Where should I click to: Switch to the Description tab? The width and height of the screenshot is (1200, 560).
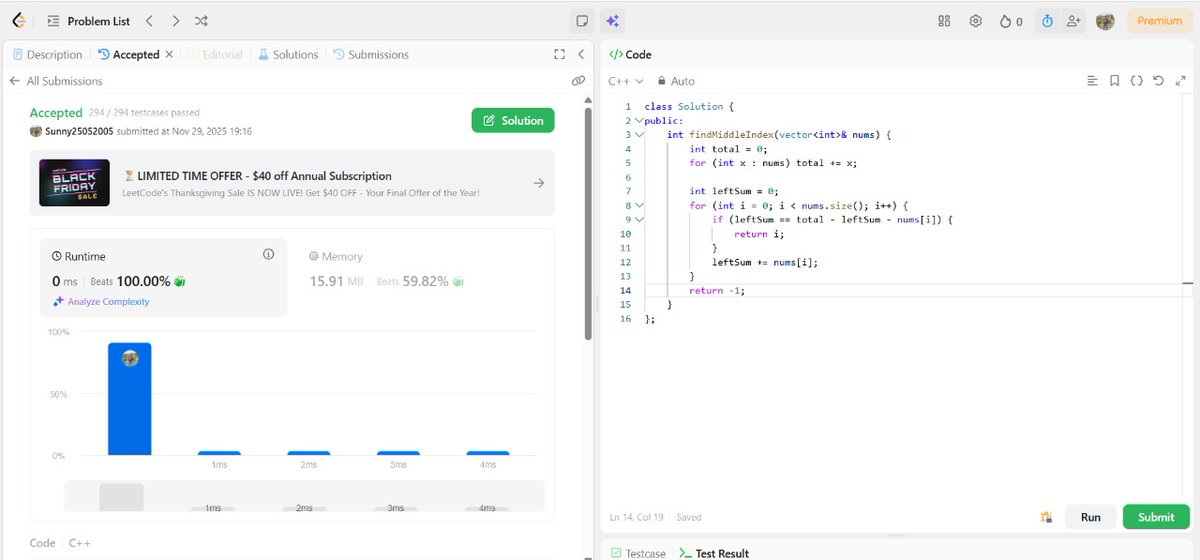48,55
